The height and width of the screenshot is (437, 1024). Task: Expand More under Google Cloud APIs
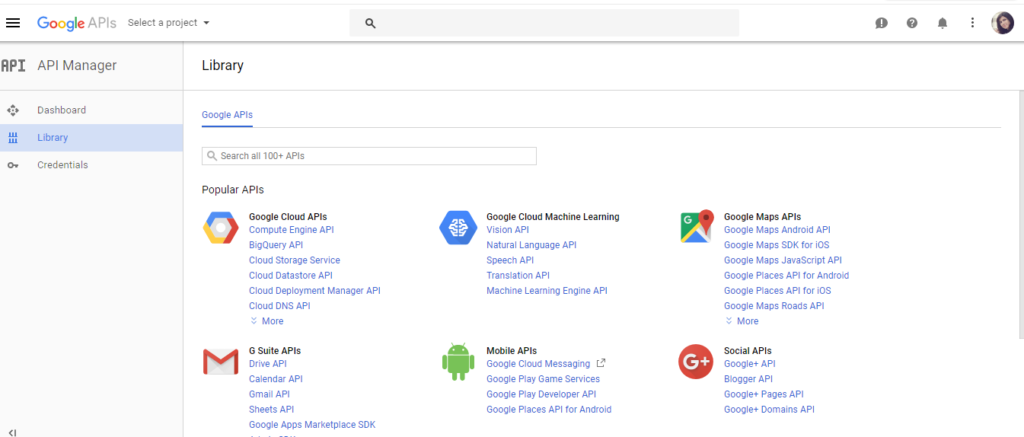point(267,321)
